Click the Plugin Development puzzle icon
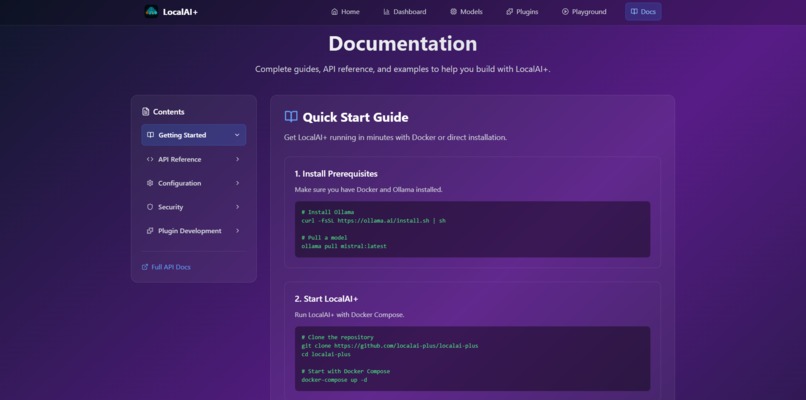Image resolution: width=806 pixels, height=400 pixels. tap(150, 231)
